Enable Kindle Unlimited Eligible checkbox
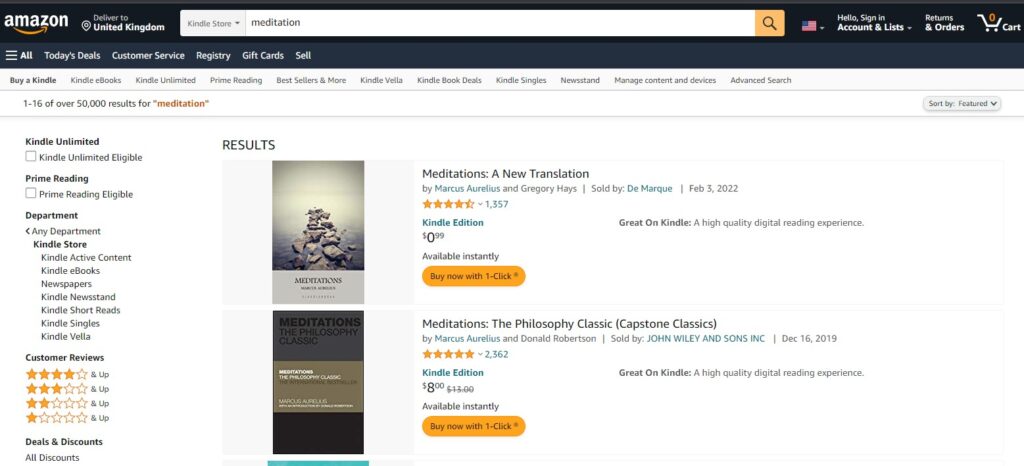Screen dimensions: 1024x466 coord(31,157)
